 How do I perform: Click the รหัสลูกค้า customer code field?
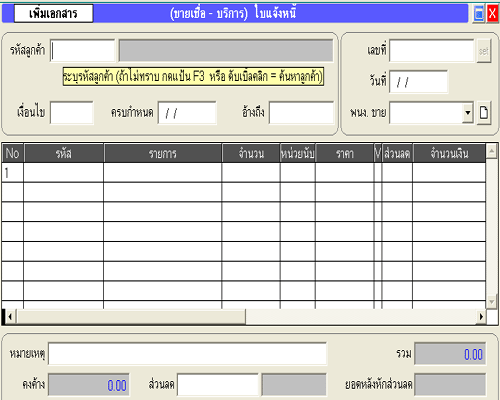click(82, 51)
